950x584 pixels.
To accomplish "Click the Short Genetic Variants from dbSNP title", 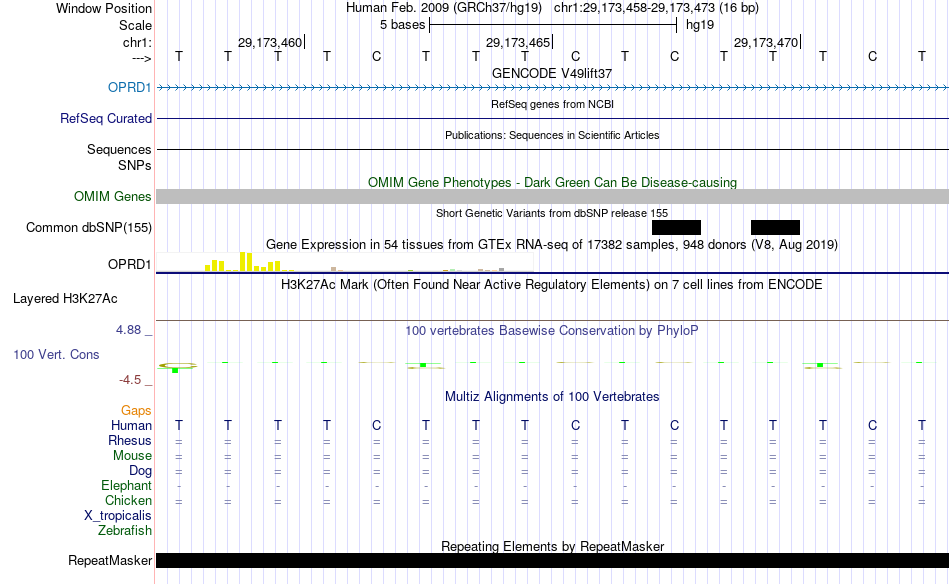I will 552,213.
